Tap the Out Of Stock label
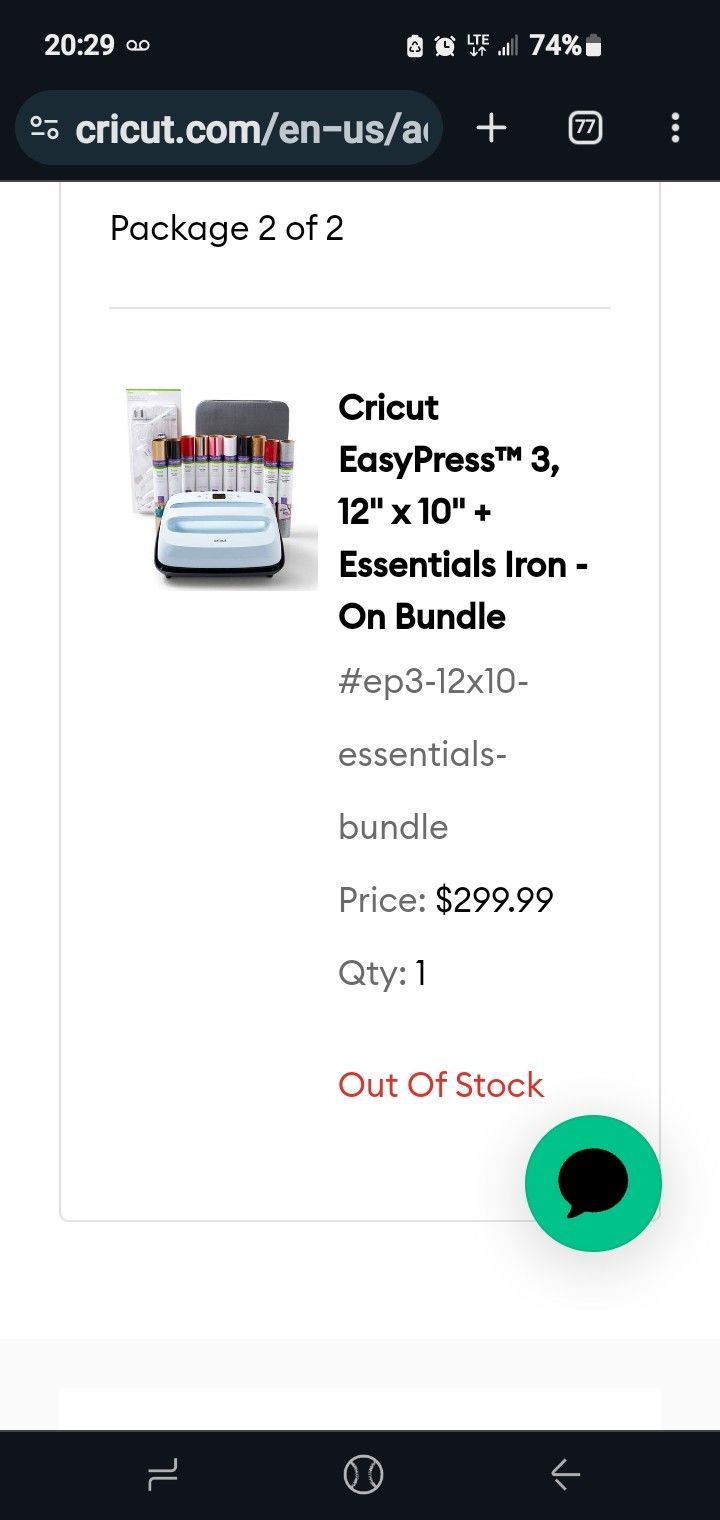The image size is (720, 1520). 440,1084
